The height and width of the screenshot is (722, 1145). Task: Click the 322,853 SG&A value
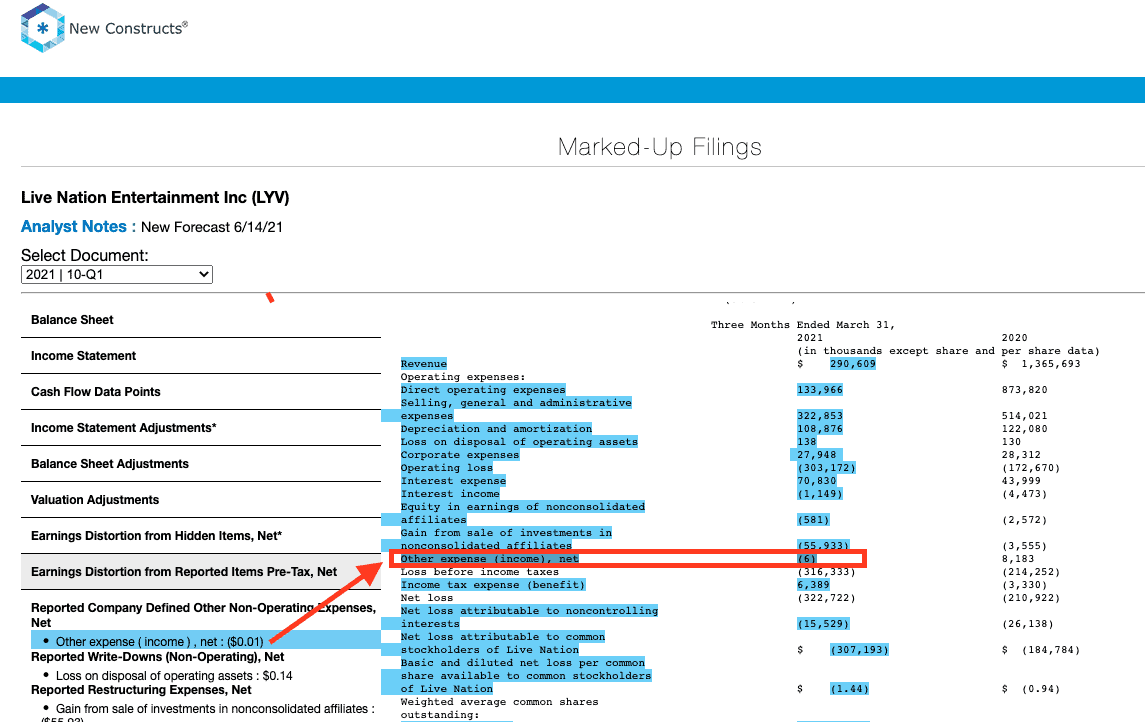coord(819,415)
